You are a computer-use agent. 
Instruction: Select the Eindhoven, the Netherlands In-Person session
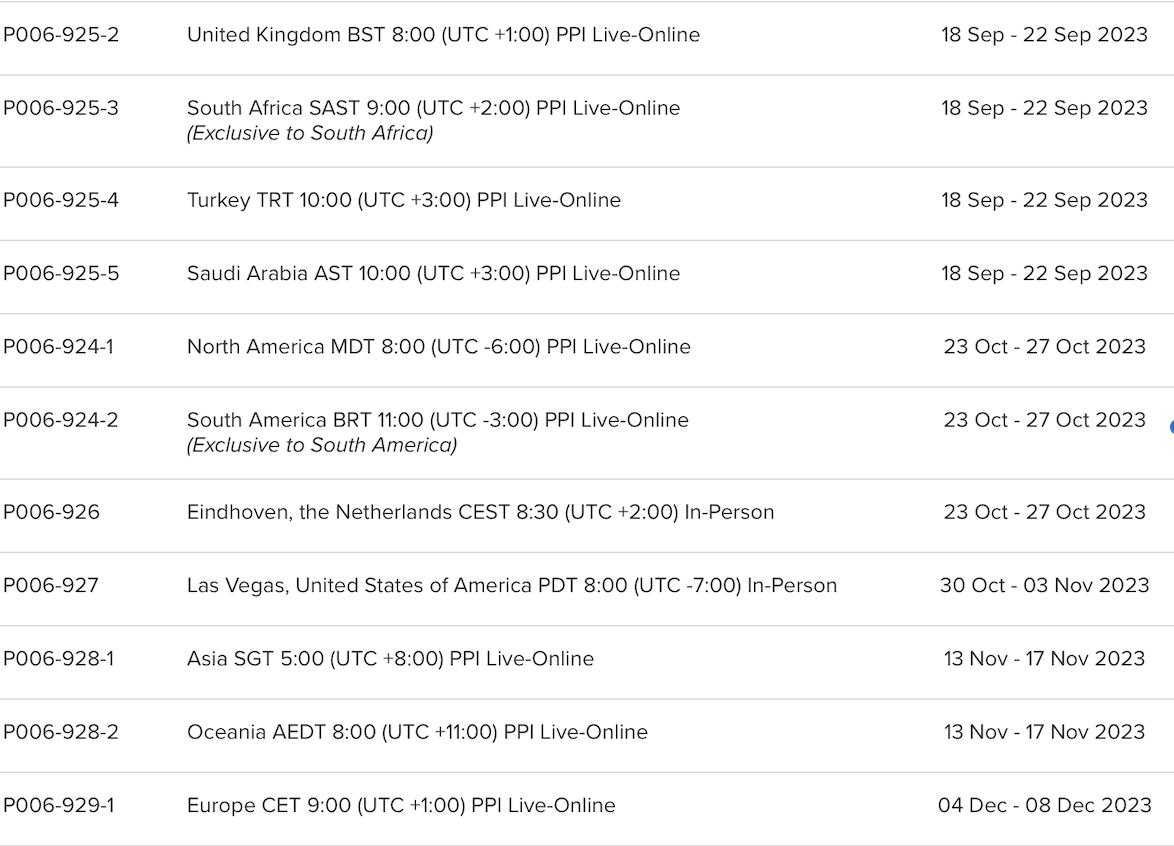click(480, 512)
